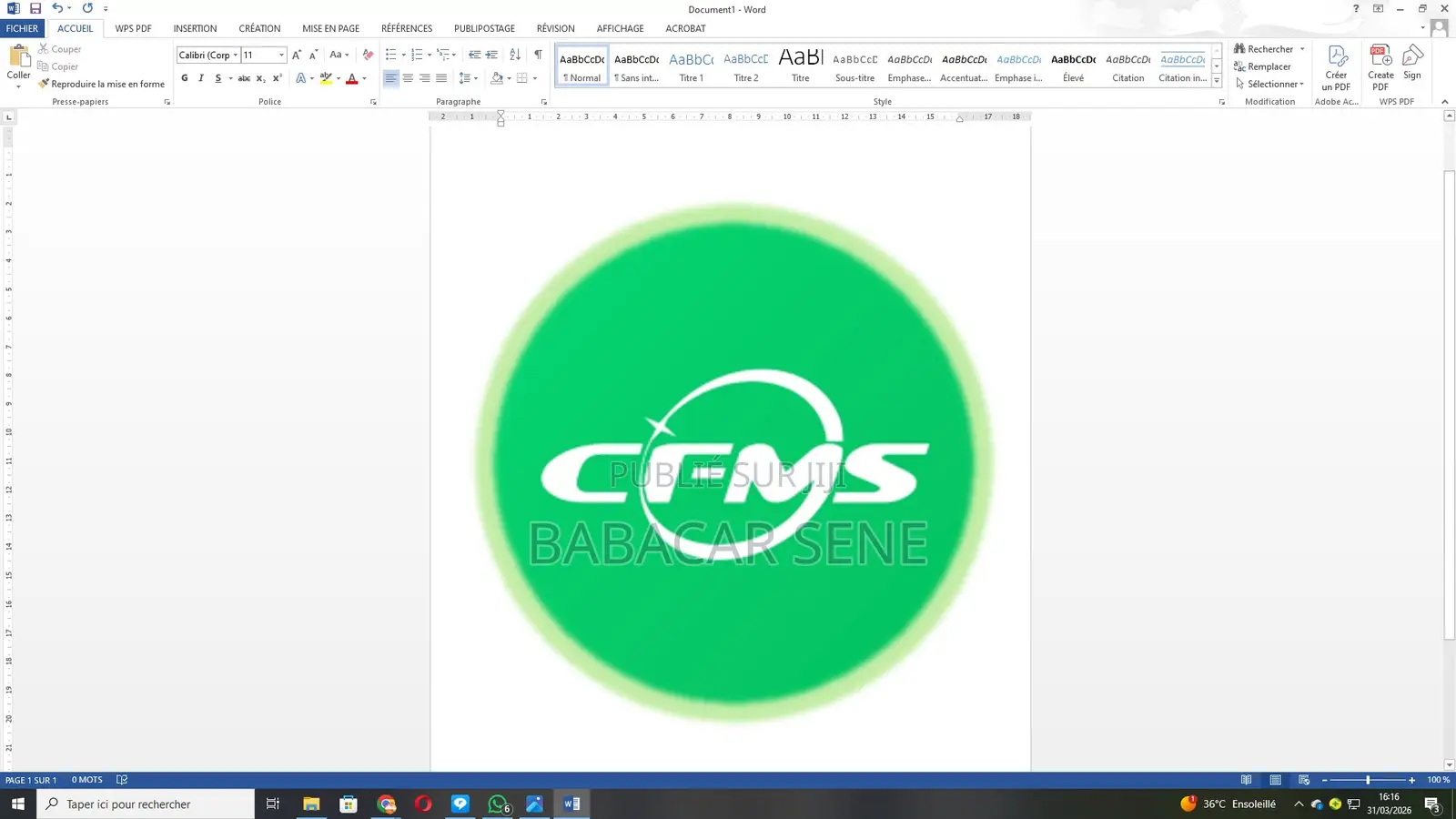The image size is (1456, 819).
Task: Switch to the INSERTION tab
Action: click(195, 28)
